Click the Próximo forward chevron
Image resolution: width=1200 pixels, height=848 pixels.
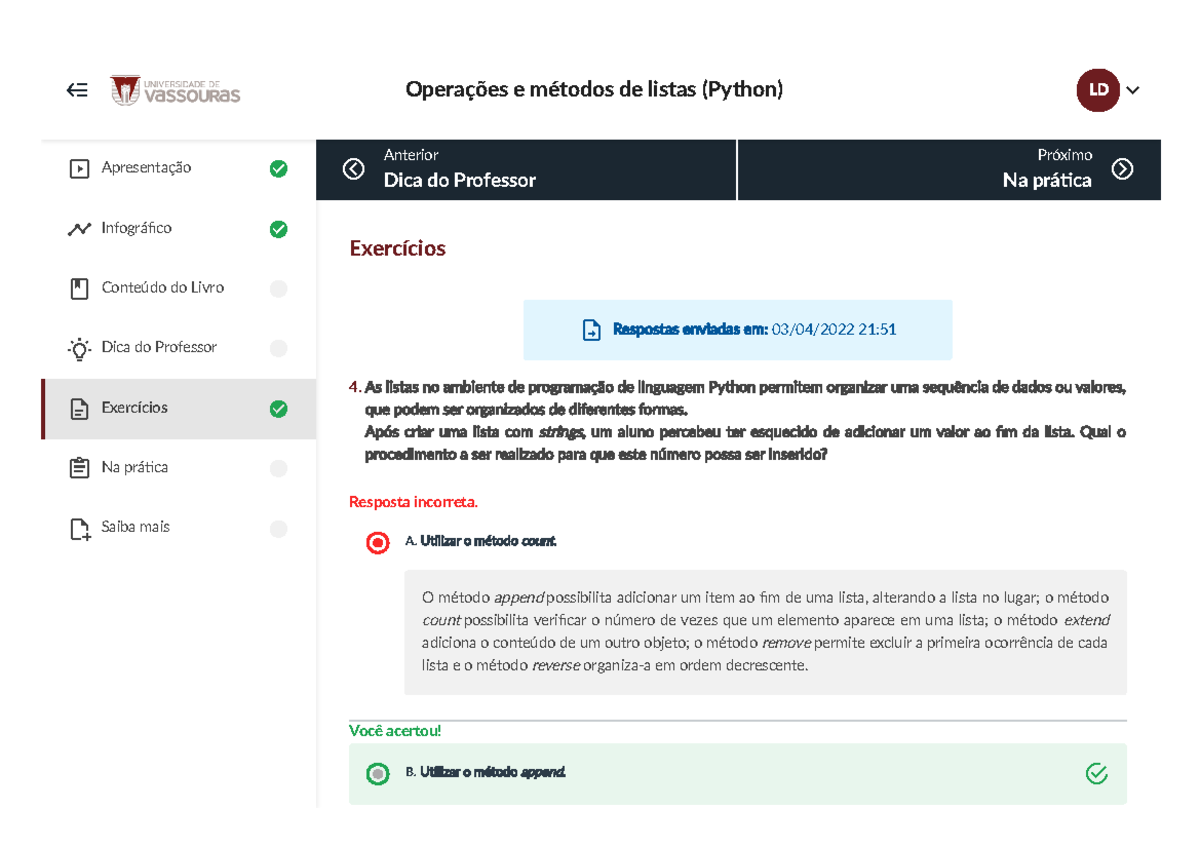[1122, 169]
